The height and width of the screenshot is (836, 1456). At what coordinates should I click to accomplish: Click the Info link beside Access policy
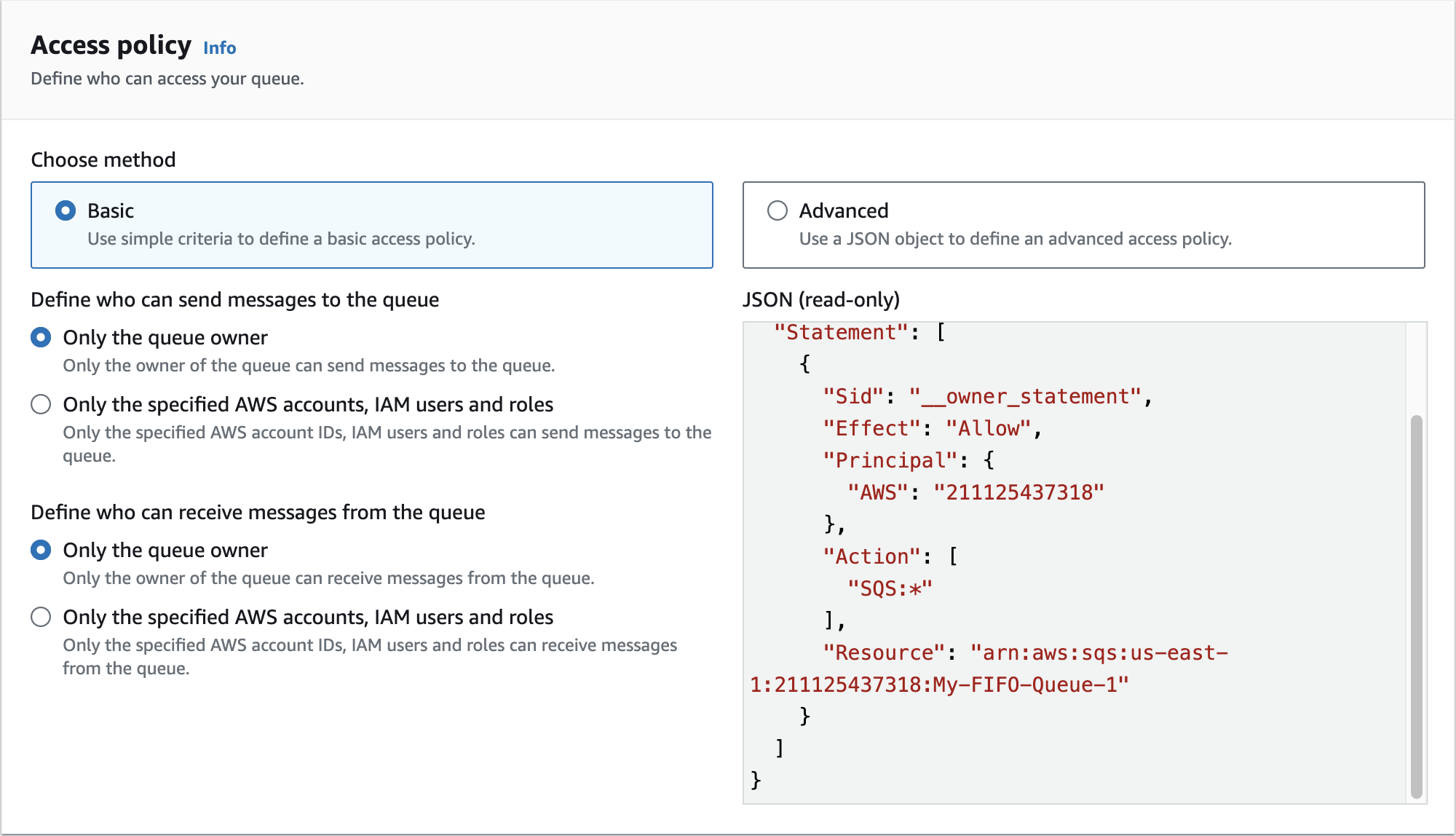point(219,48)
